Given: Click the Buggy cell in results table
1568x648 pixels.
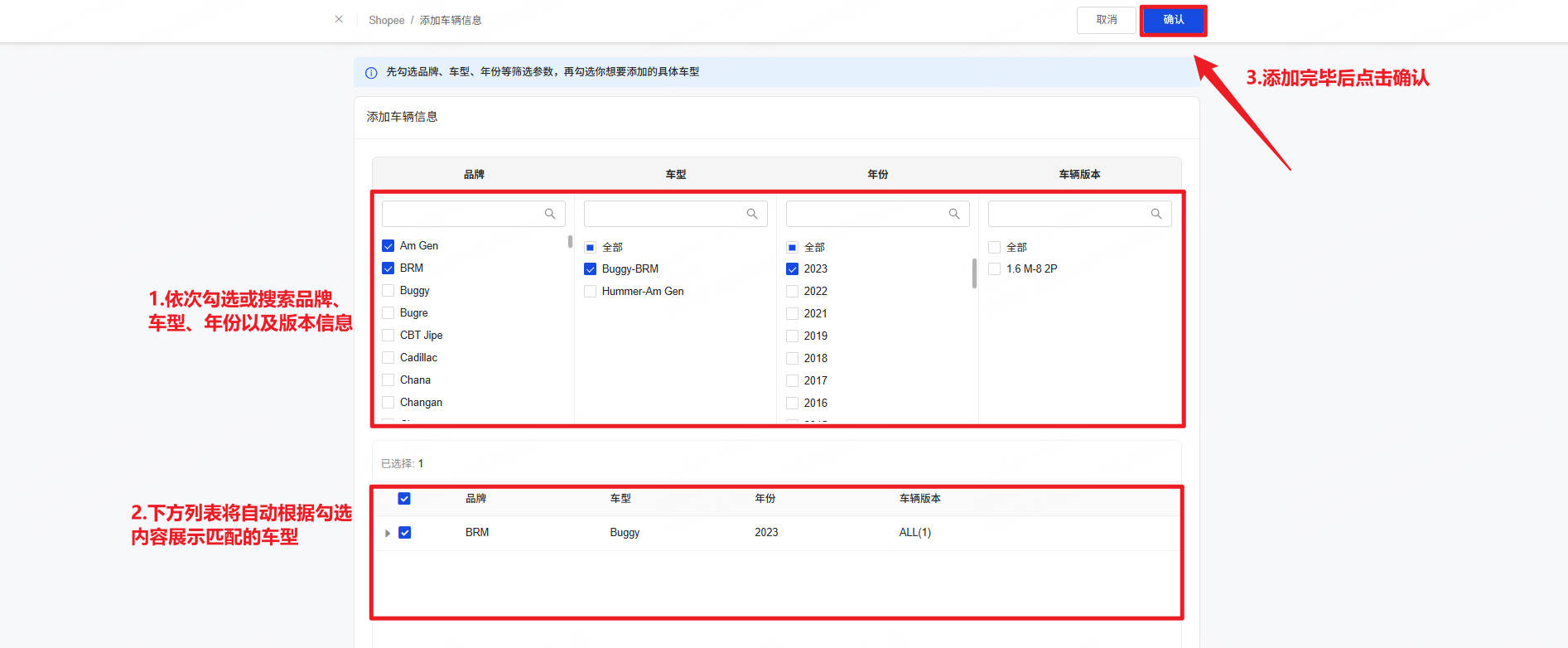Looking at the screenshot, I should pos(625,533).
